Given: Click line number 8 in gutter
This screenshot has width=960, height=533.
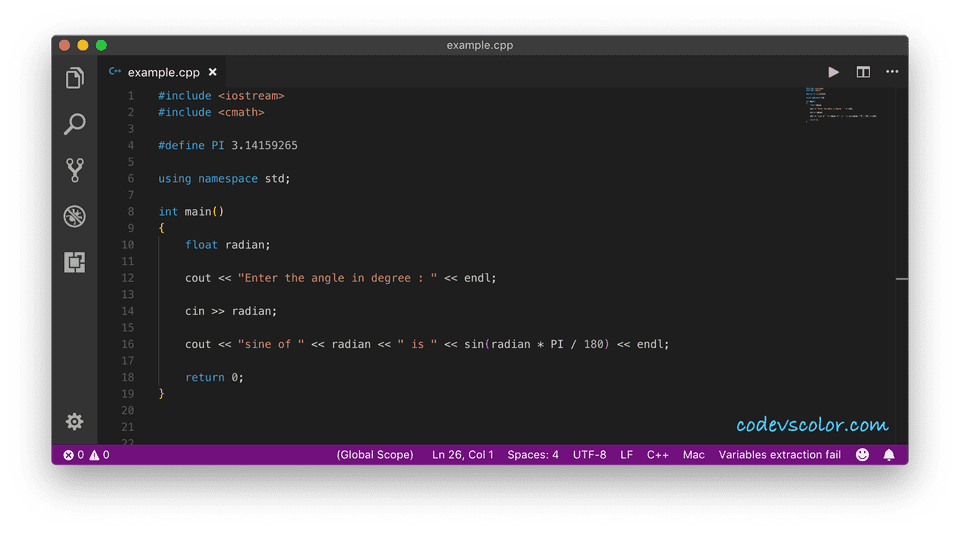Looking at the screenshot, I should click(130, 211).
